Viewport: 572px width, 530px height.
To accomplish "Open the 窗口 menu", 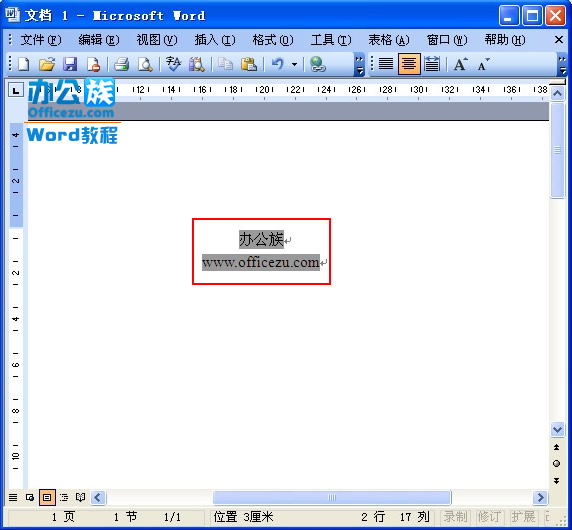I will (447, 40).
